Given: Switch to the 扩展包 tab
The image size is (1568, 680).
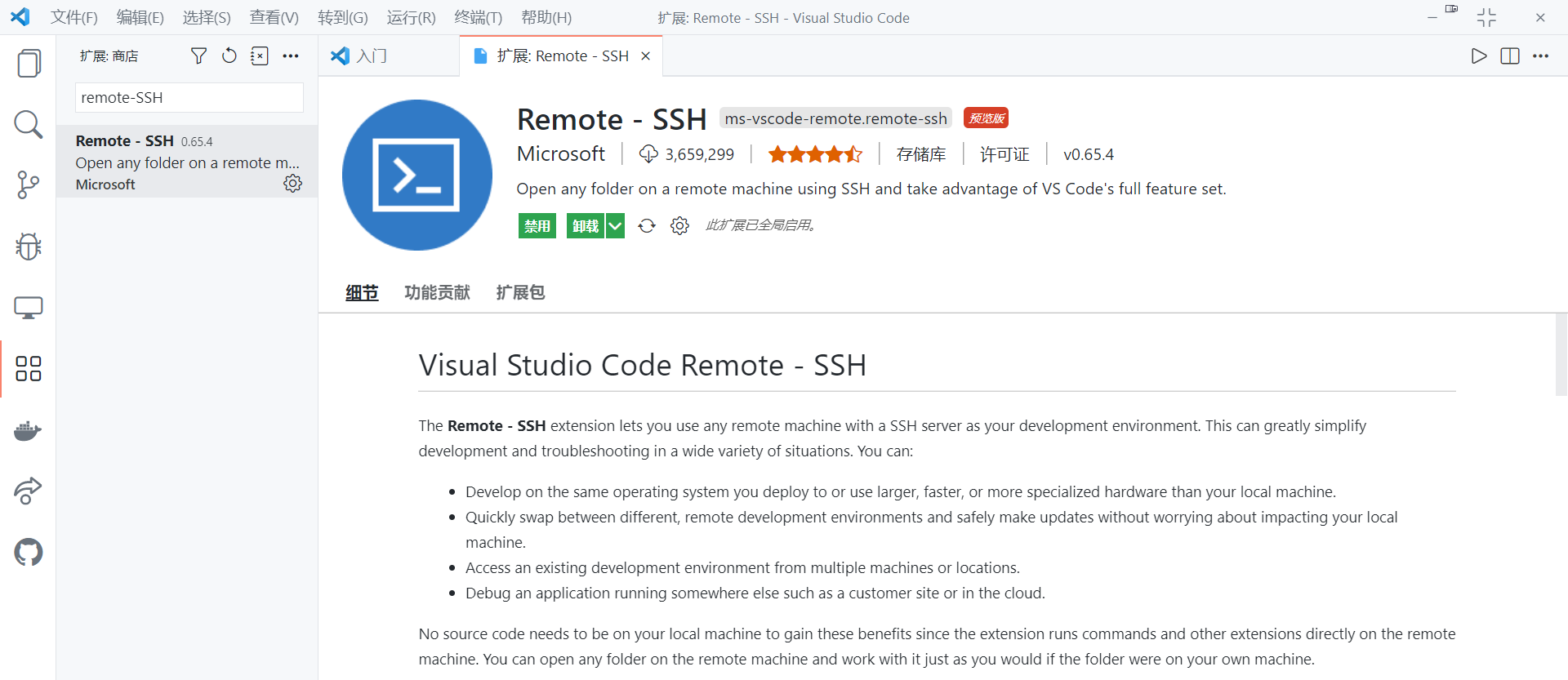Looking at the screenshot, I should click(x=520, y=292).
